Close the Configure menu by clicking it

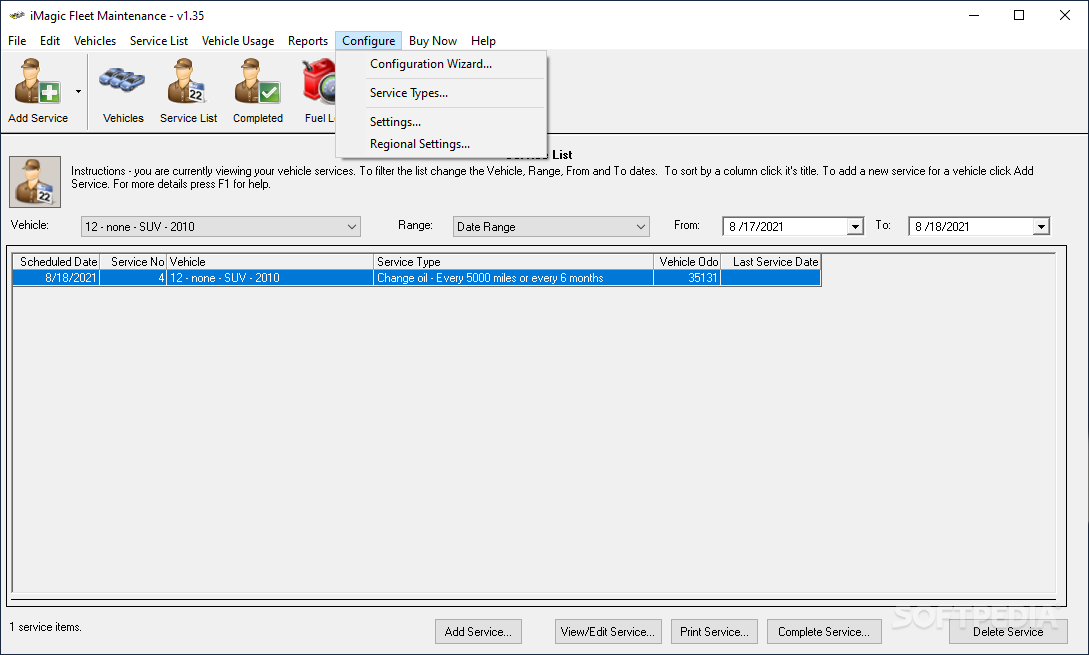tap(368, 41)
